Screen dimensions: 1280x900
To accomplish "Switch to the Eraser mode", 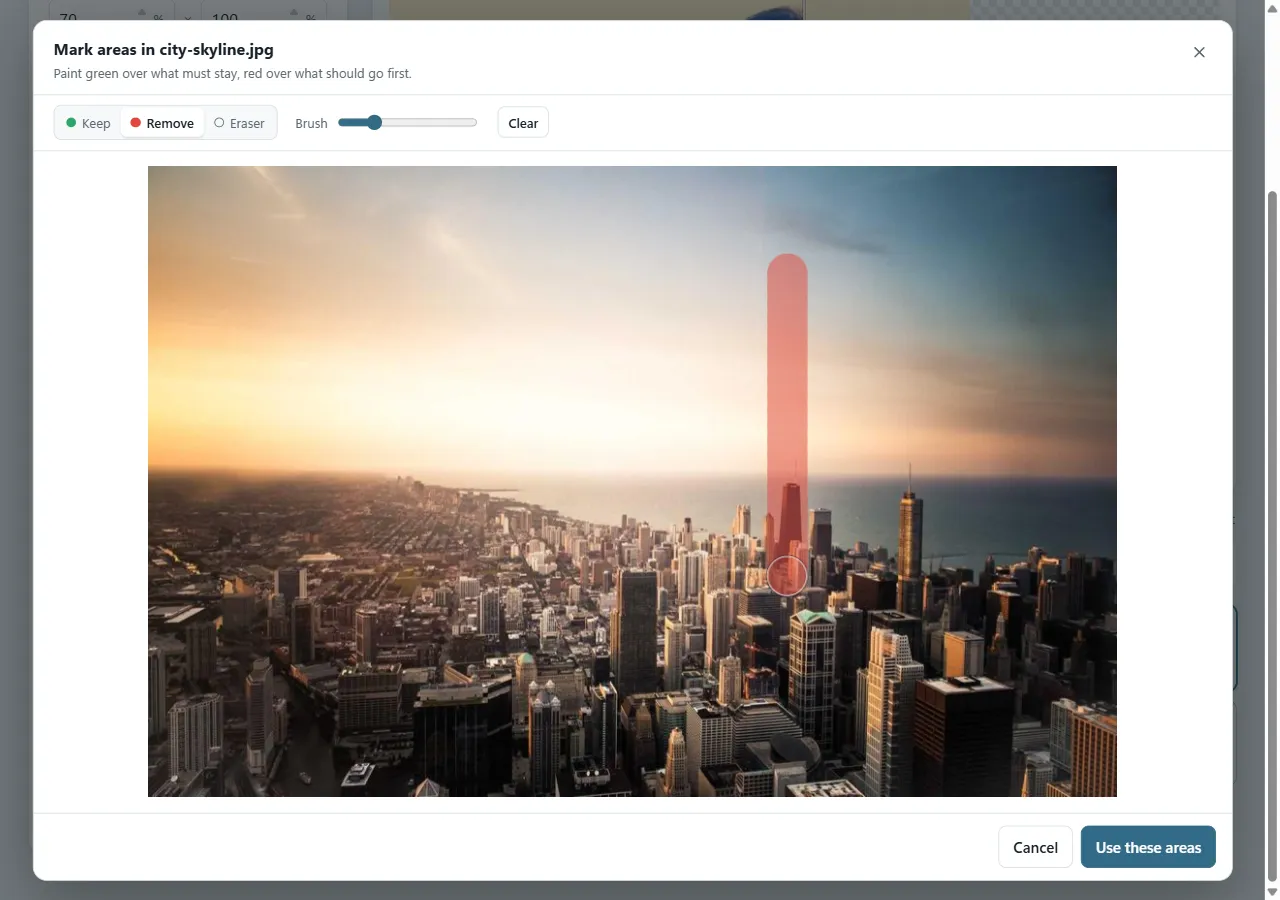I will (240, 123).
